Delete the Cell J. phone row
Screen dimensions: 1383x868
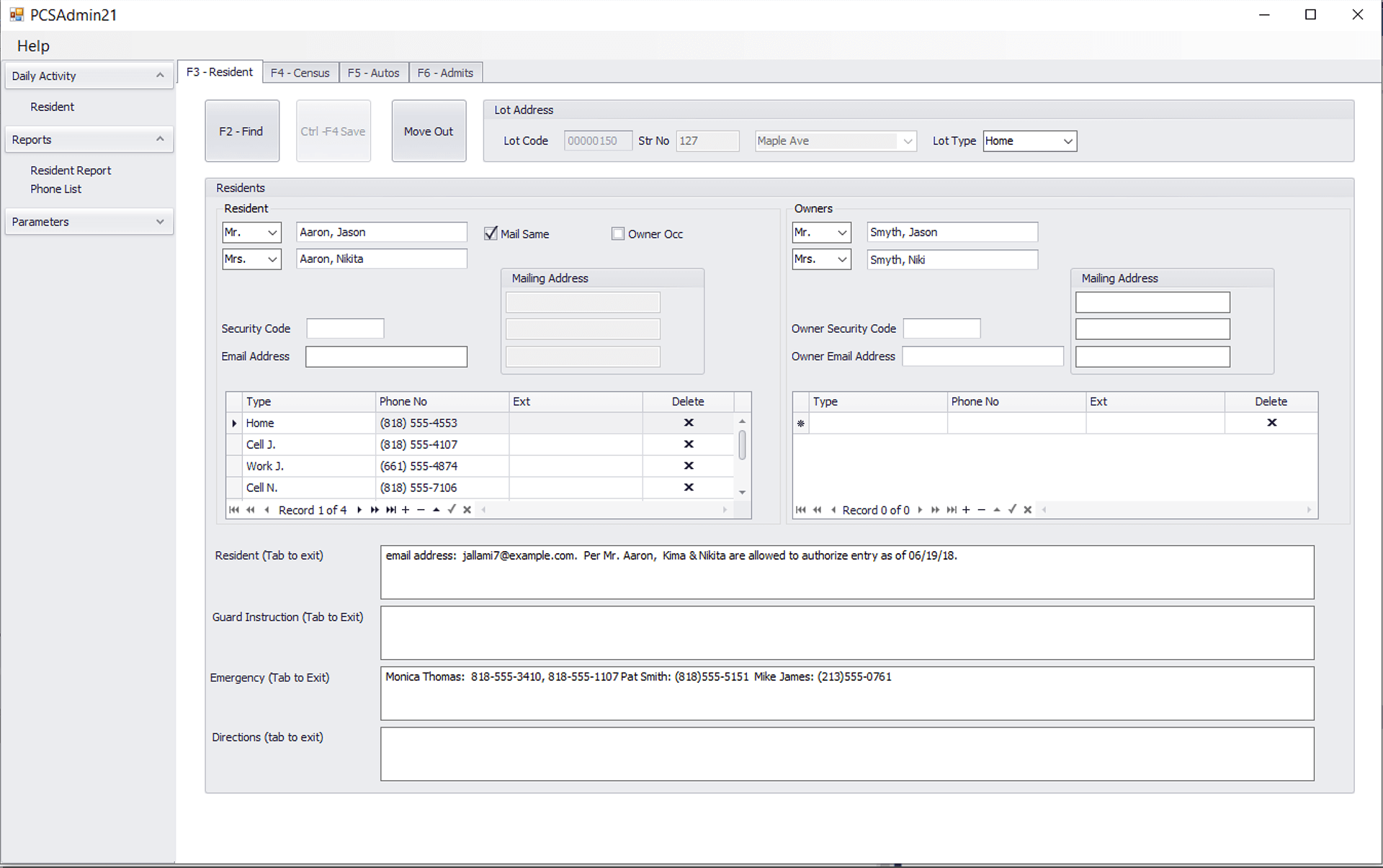(x=688, y=444)
